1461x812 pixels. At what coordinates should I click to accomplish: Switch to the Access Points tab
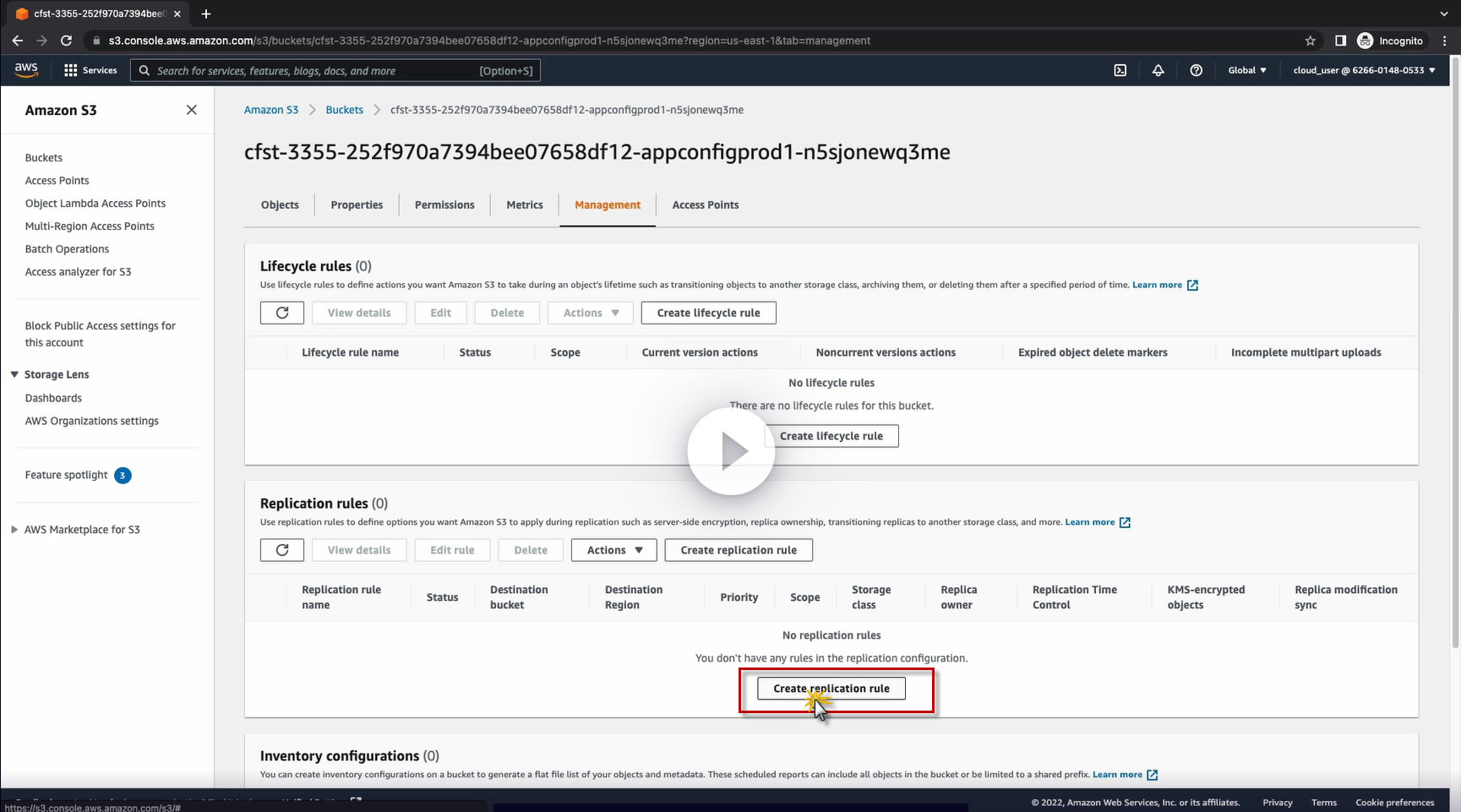point(706,204)
